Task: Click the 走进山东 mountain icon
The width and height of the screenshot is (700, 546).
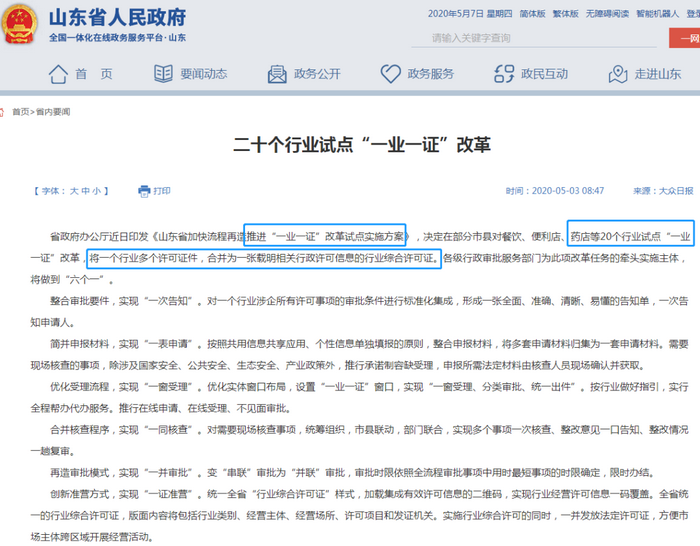Action: point(616,74)
